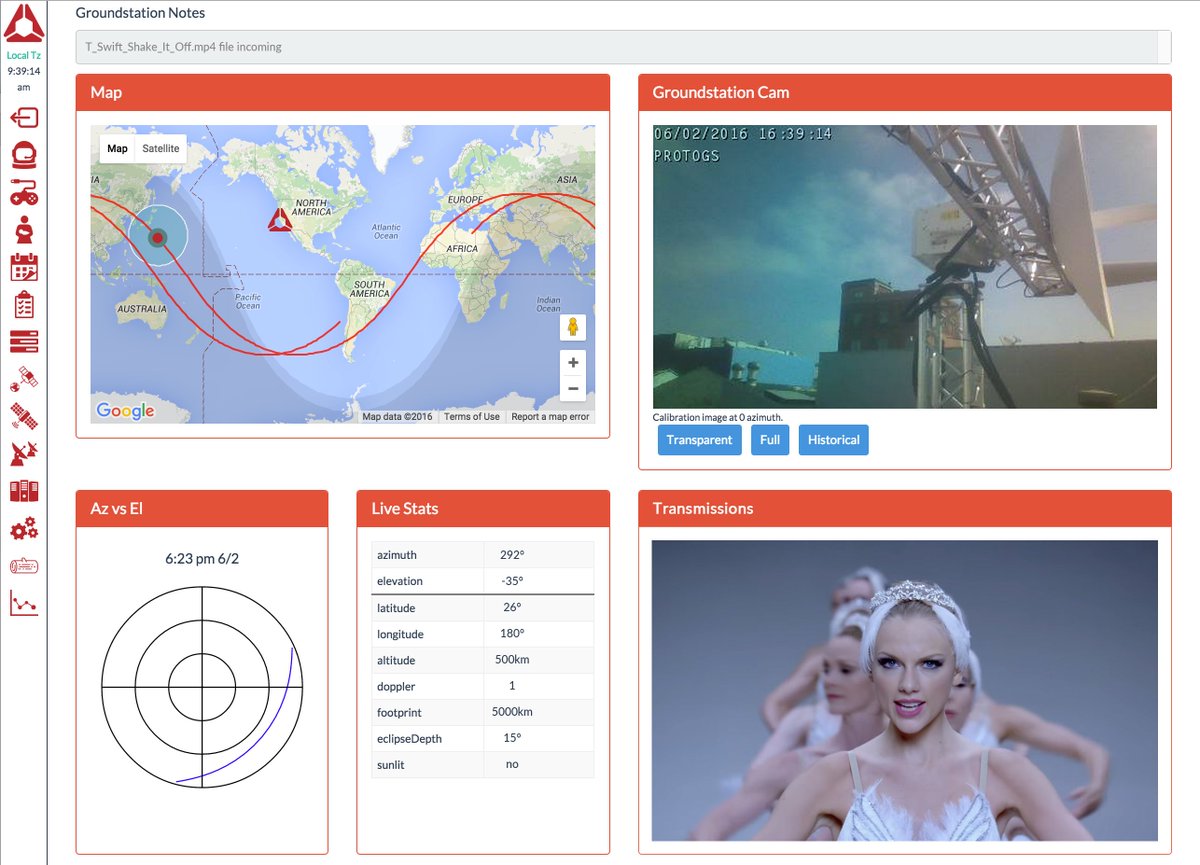Open the Terms of Use link

click(x=472, y=417)
